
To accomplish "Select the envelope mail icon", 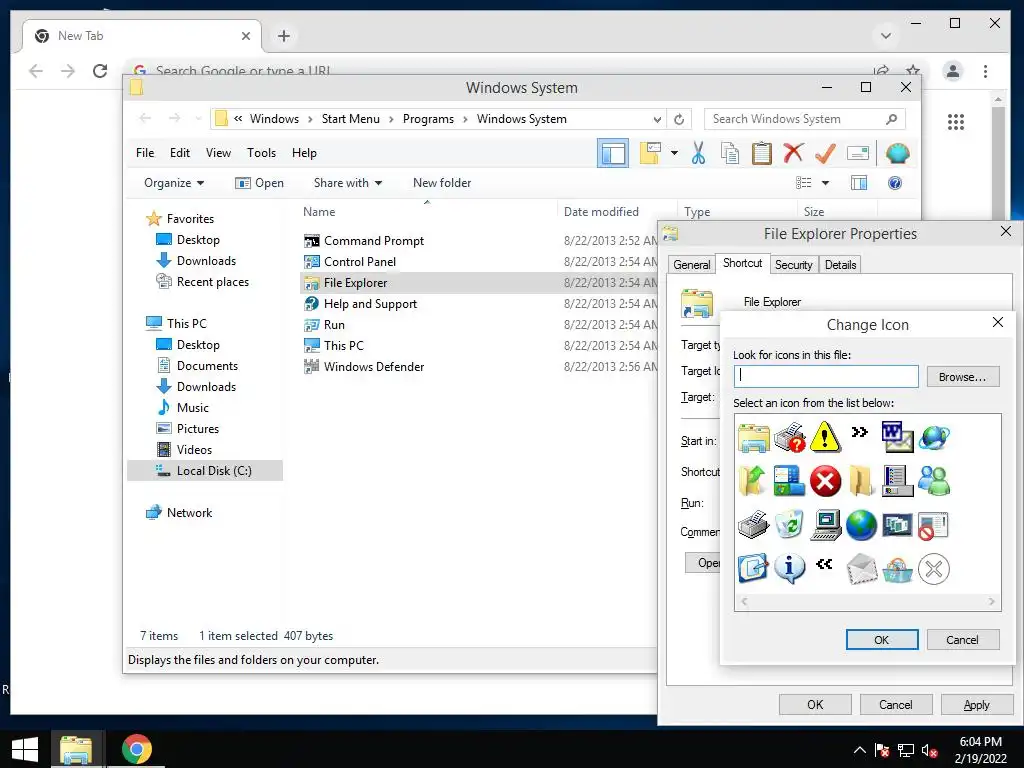I will pos(861,569).
